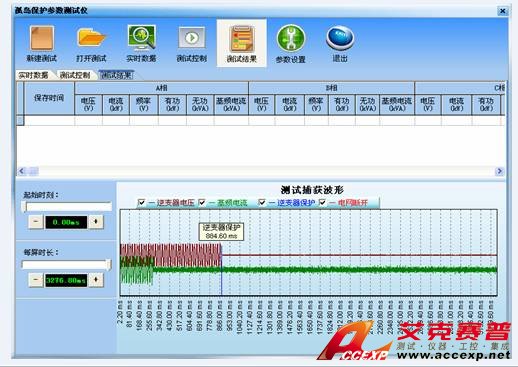The image size is (518, 367).
Task: Click the 退出 exit icon
Action: 340,37
